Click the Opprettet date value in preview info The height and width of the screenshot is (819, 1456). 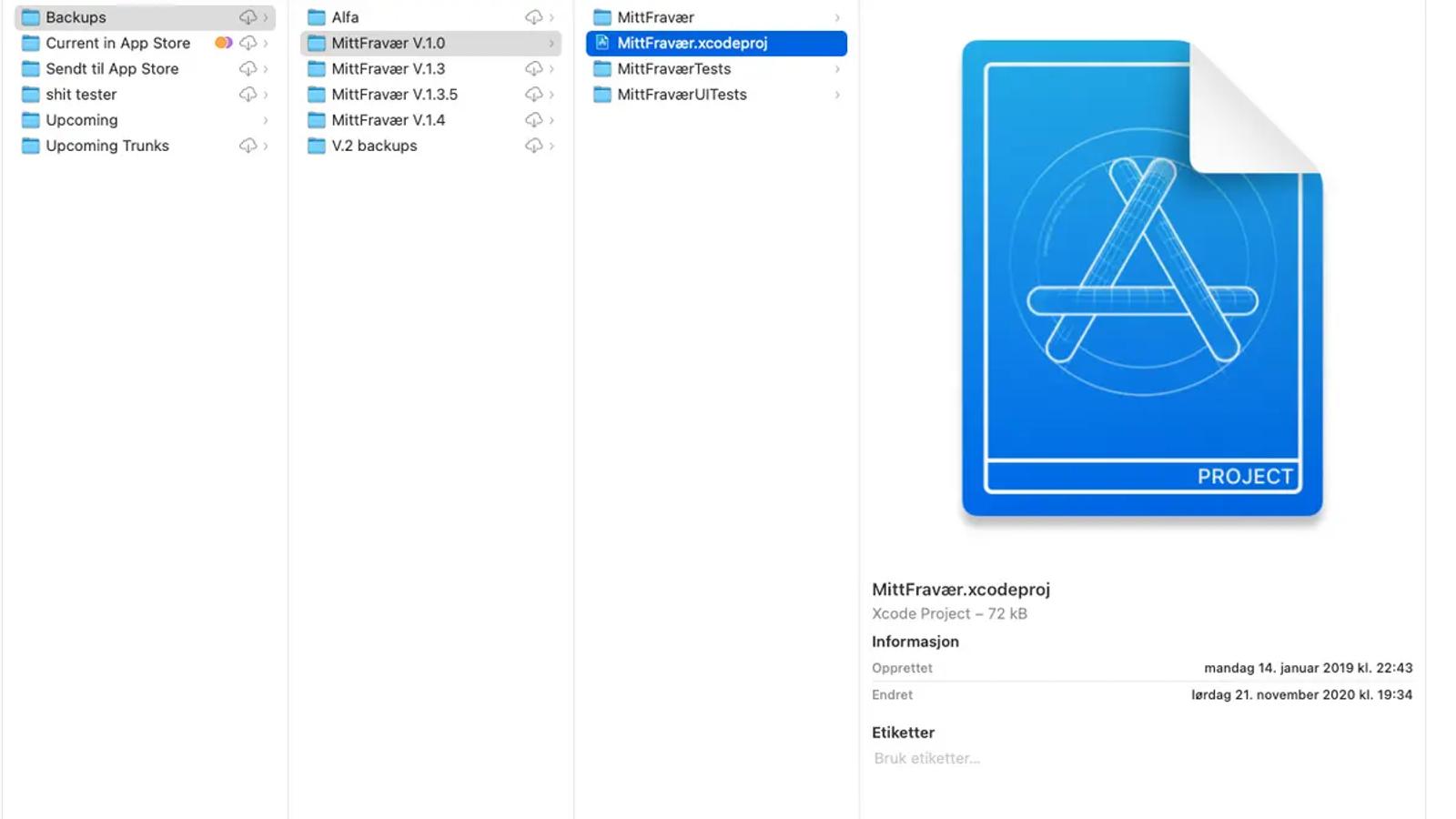tap(1309, 668)
